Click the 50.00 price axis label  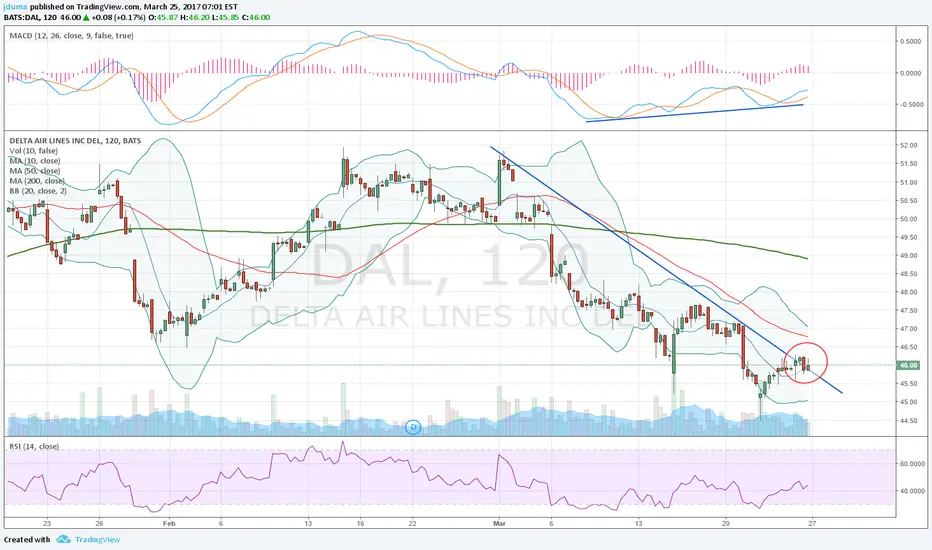coord(908,219)
